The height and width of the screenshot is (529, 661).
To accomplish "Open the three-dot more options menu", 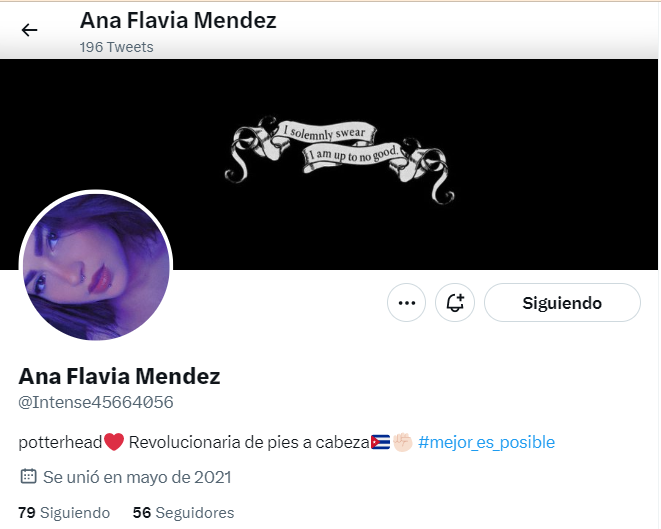I will pos(406,303).
